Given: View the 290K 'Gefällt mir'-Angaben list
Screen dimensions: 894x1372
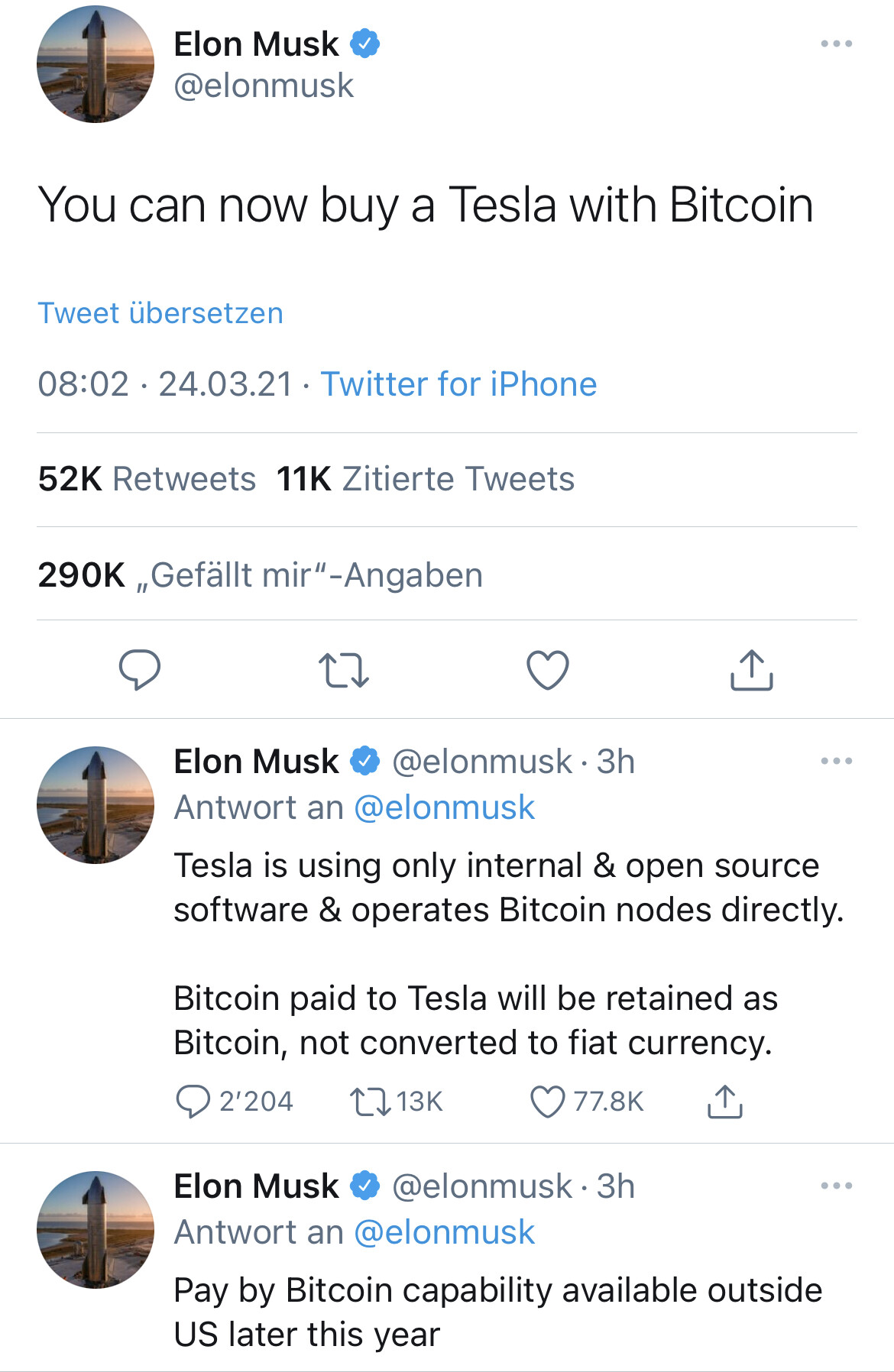Looking at the screenshot, I should pos(260,575).
